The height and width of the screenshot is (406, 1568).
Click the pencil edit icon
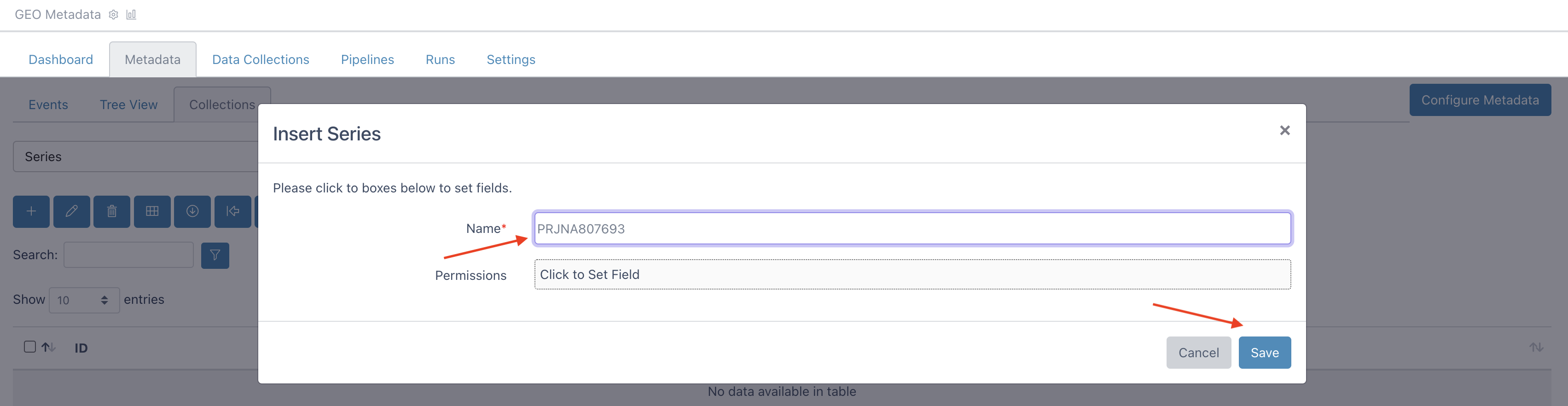click(71, 211)
